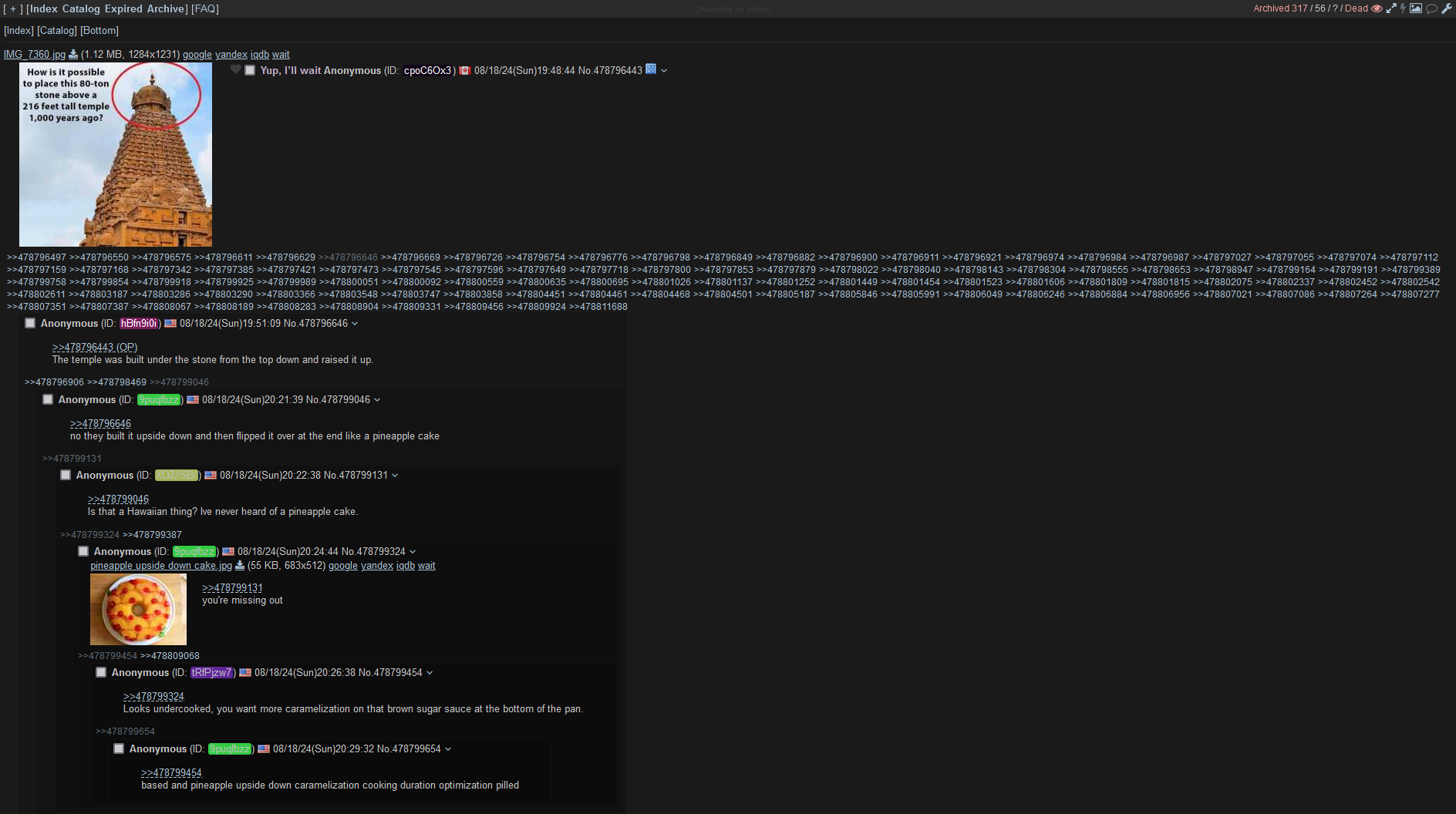Tick the checkbox for post No.478799324
The width and height of the screenshot is (1456, 814).
pyautogui.click(x=83, y=551)
